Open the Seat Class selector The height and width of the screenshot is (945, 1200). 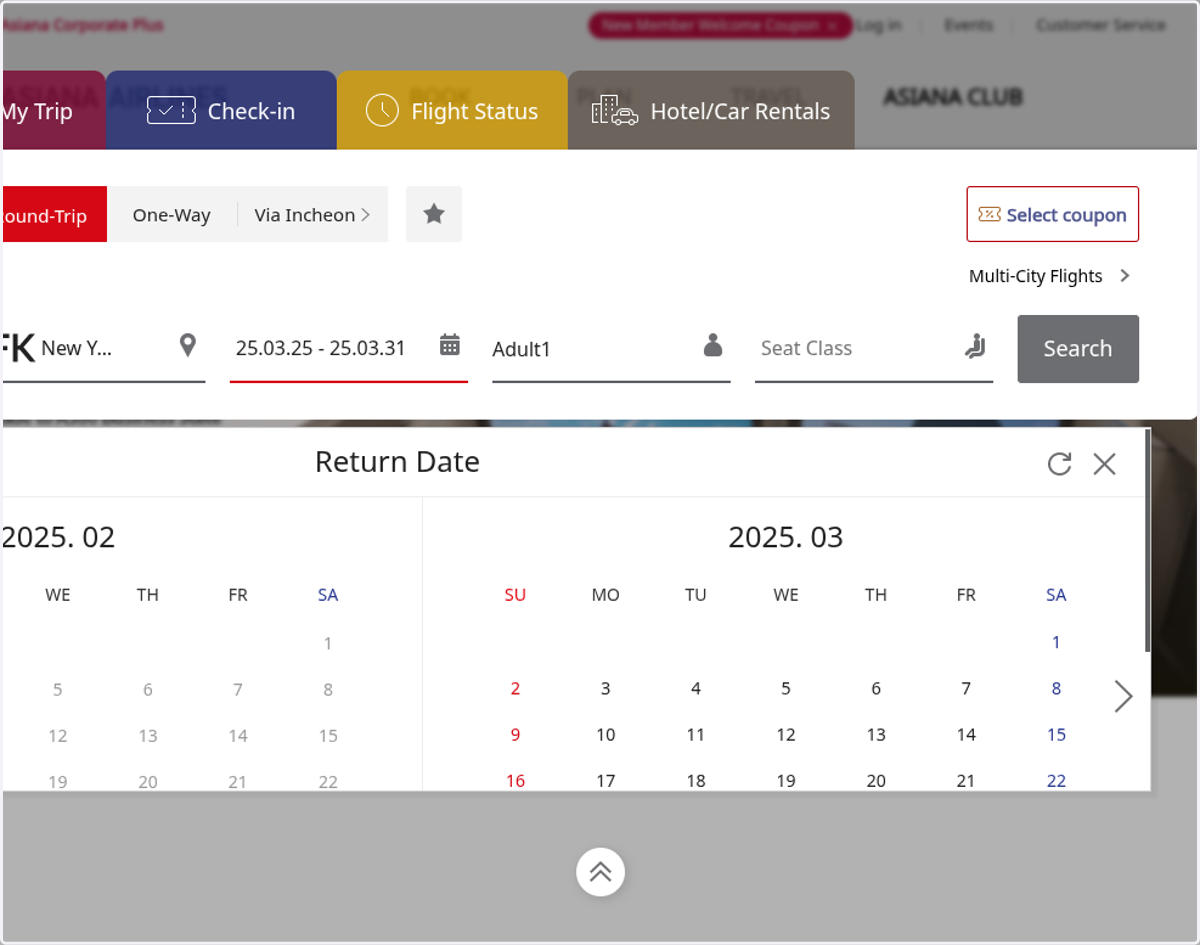(x=874, y=348)
